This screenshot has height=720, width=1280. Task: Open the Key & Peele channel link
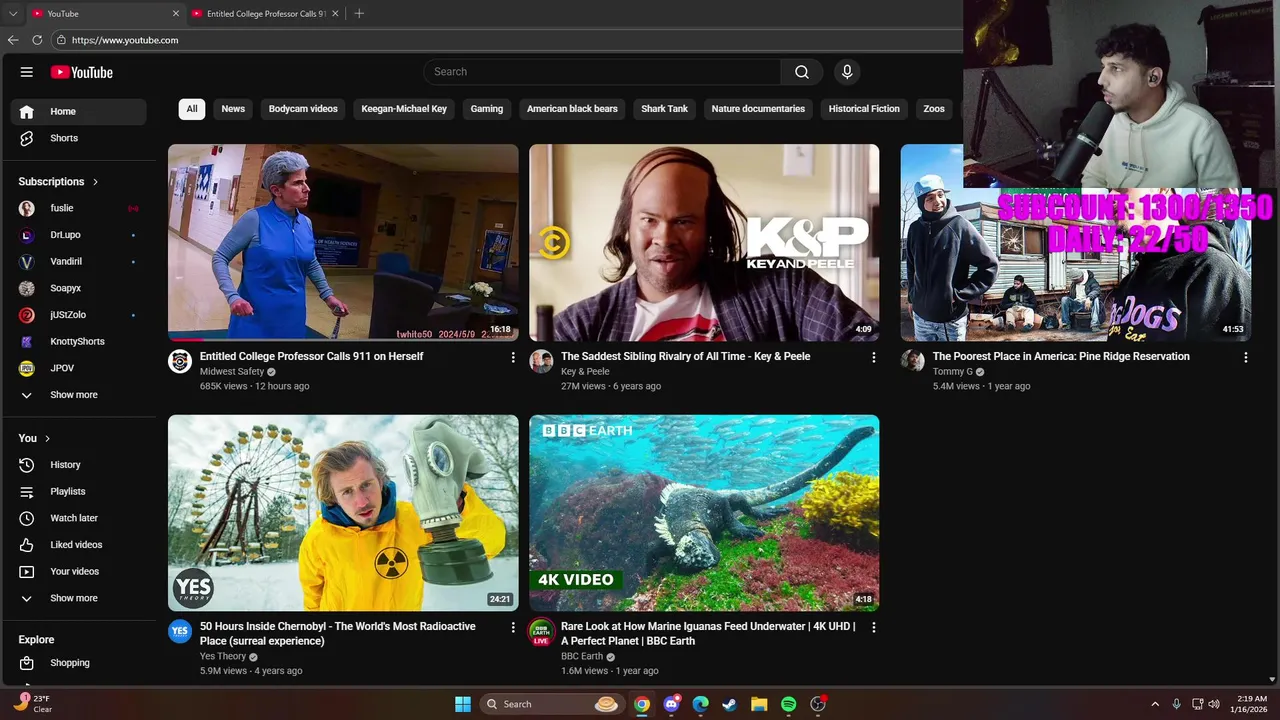[585, 372]
